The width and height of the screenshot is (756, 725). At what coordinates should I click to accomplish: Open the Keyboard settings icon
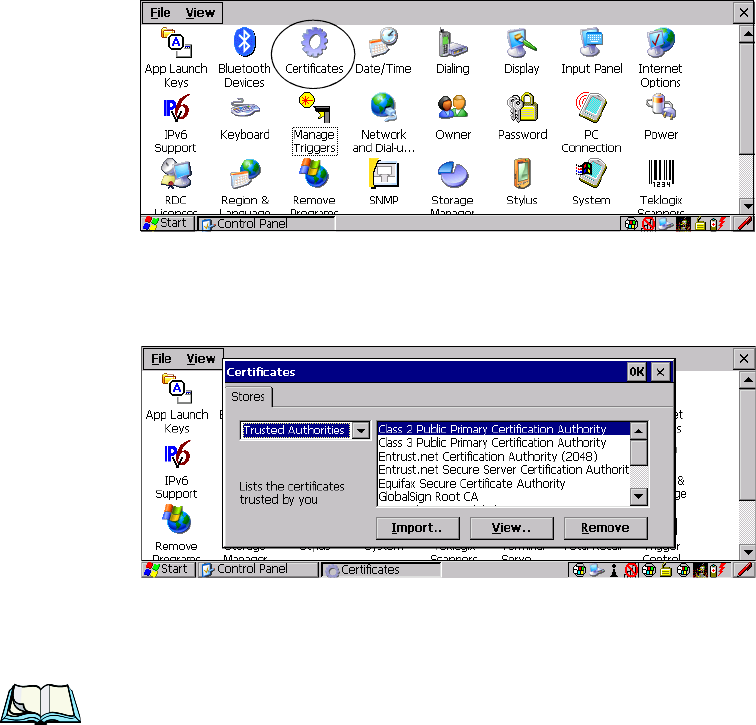click(x=244, y=118)
